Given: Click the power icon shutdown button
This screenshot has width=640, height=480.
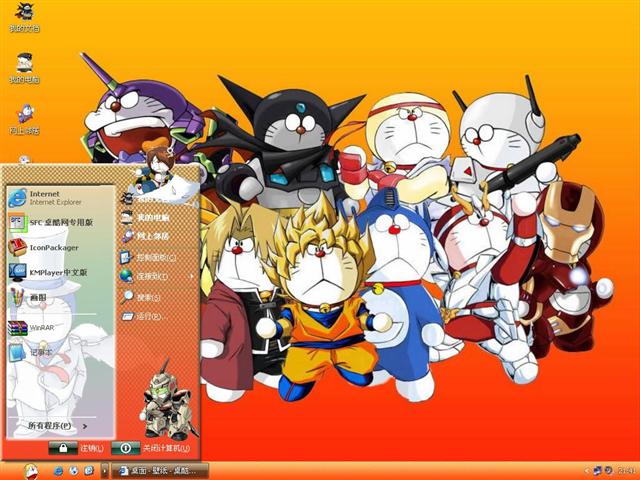Looking at the screenshot, I should pyautogui.click(x=126, y=448).
